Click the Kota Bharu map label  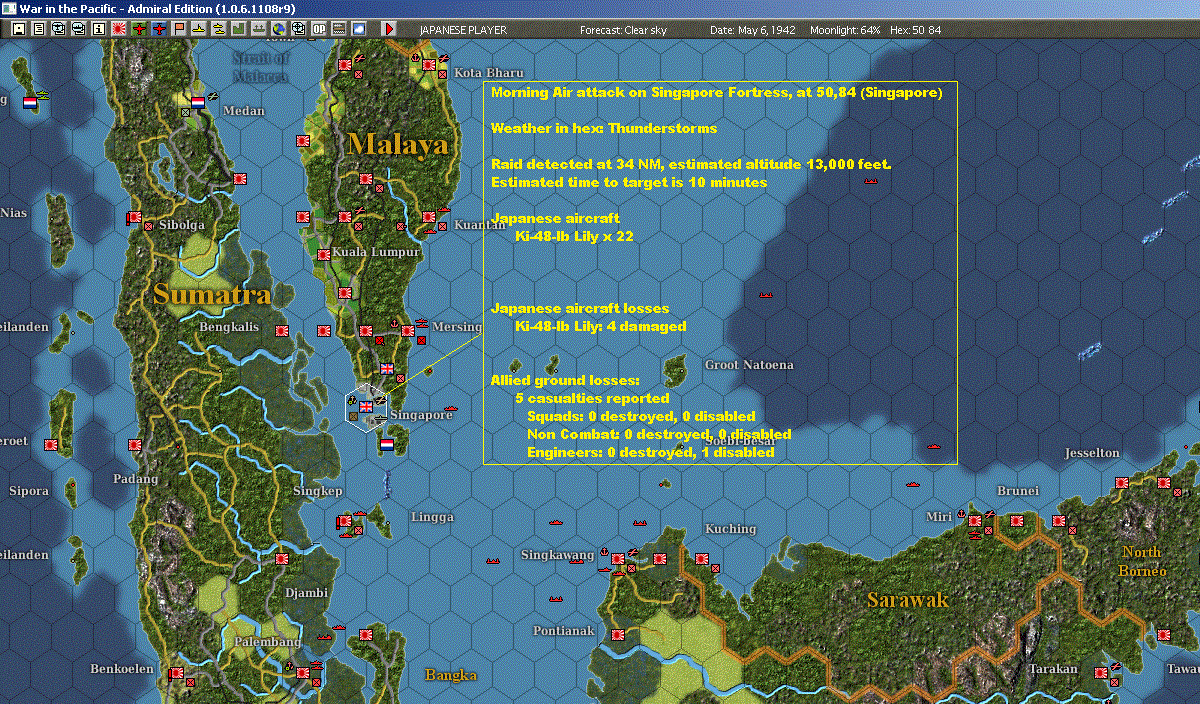pyautogui.click(x=489, y=73)
